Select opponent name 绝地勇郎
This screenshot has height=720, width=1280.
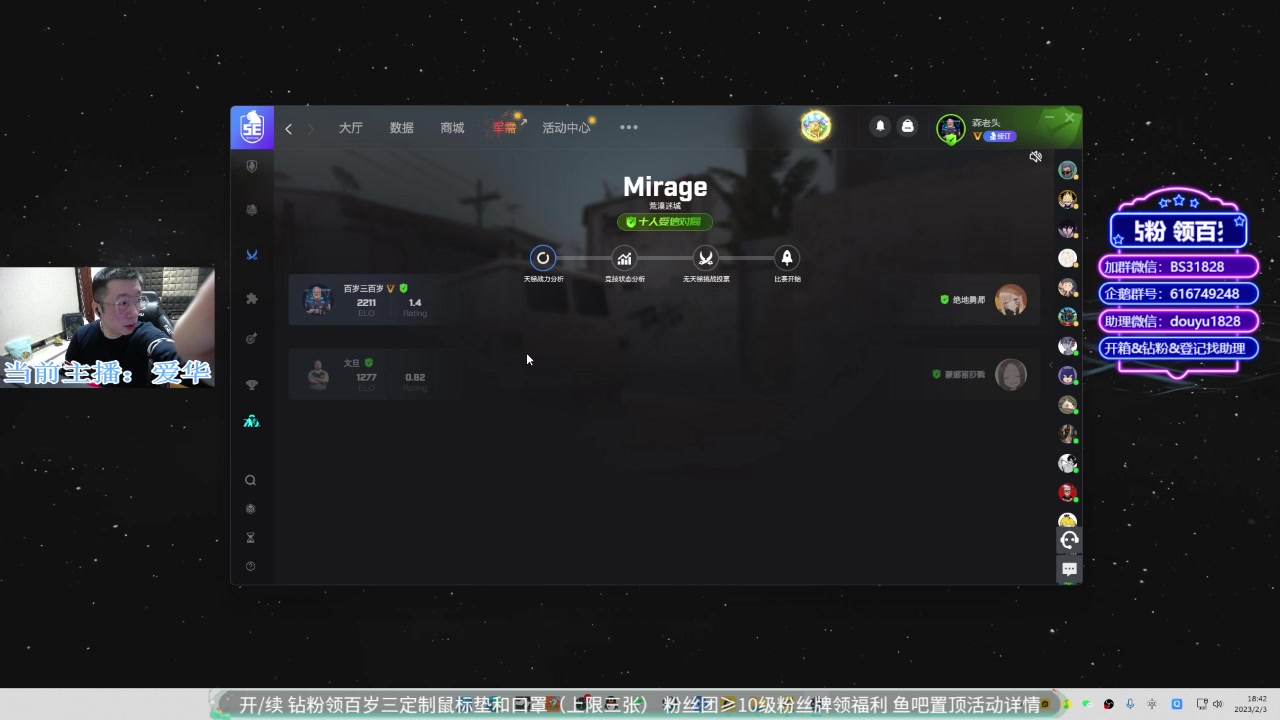[x=969, y=300]
